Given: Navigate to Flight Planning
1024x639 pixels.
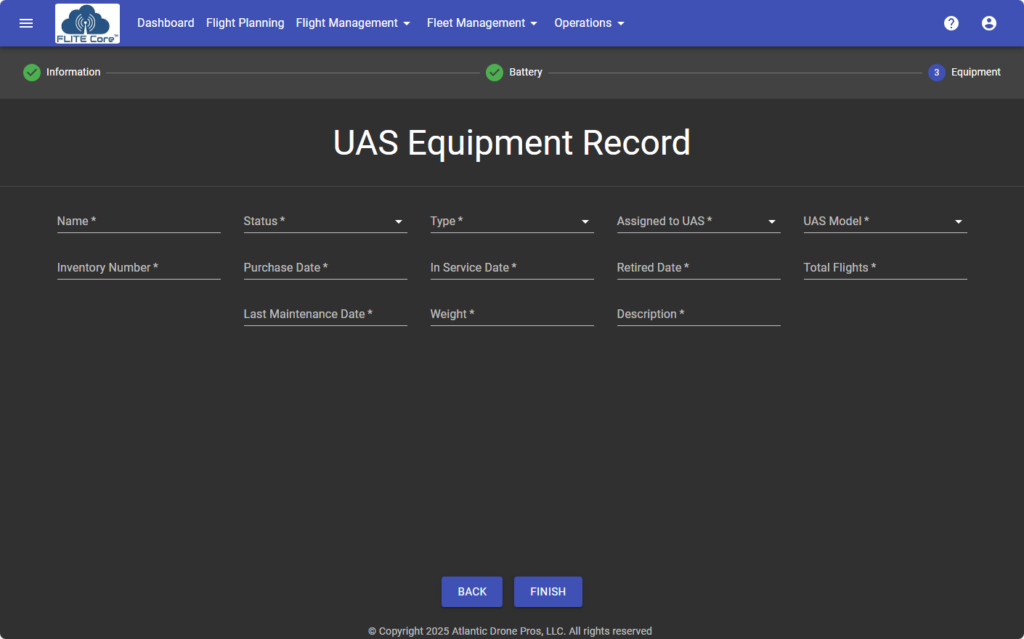Looking at the screenshot, I should pos(245,23).
